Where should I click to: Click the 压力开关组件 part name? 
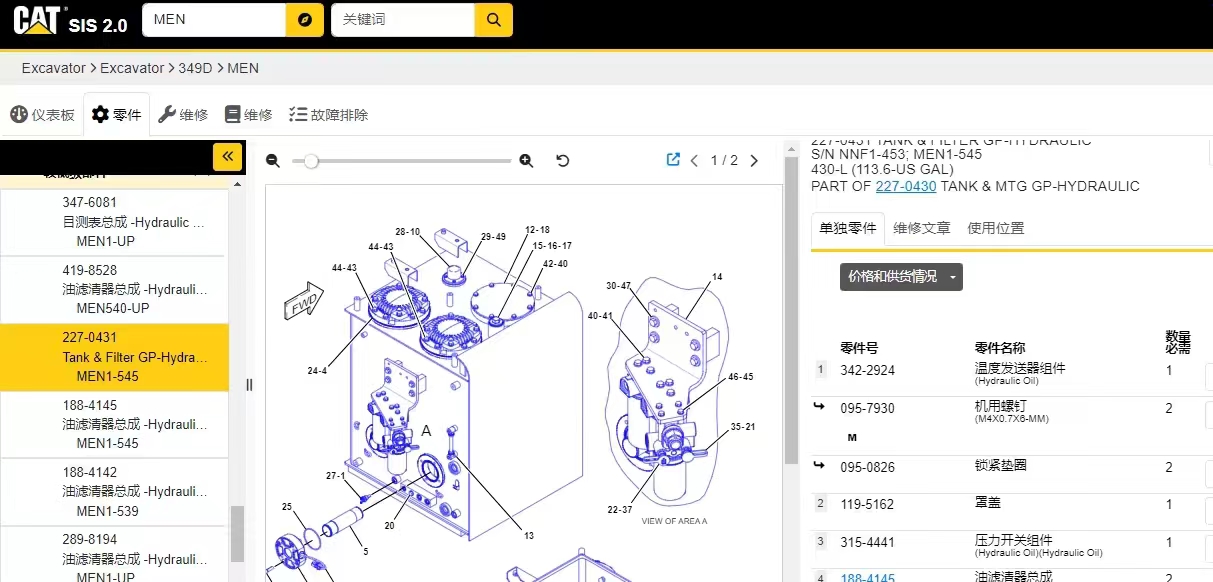1013,540
